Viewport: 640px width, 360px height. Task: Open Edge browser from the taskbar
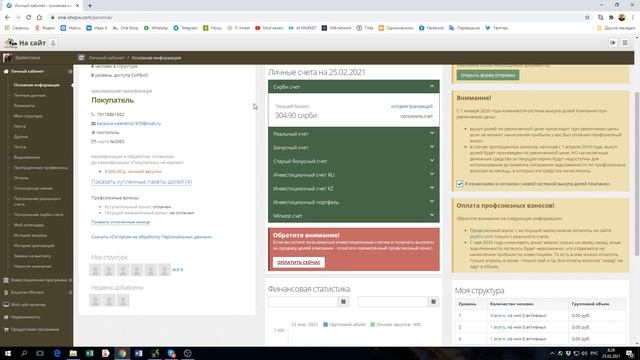pyautogui.click(x=57, y=353)
